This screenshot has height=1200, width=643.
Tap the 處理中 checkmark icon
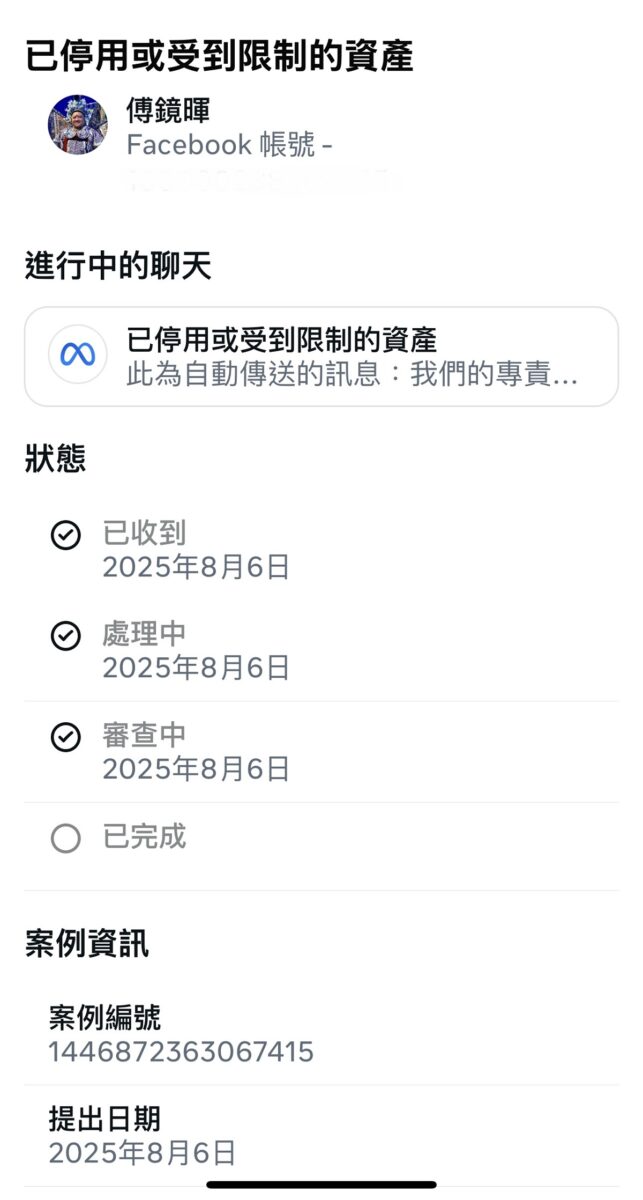coord(66,636)
